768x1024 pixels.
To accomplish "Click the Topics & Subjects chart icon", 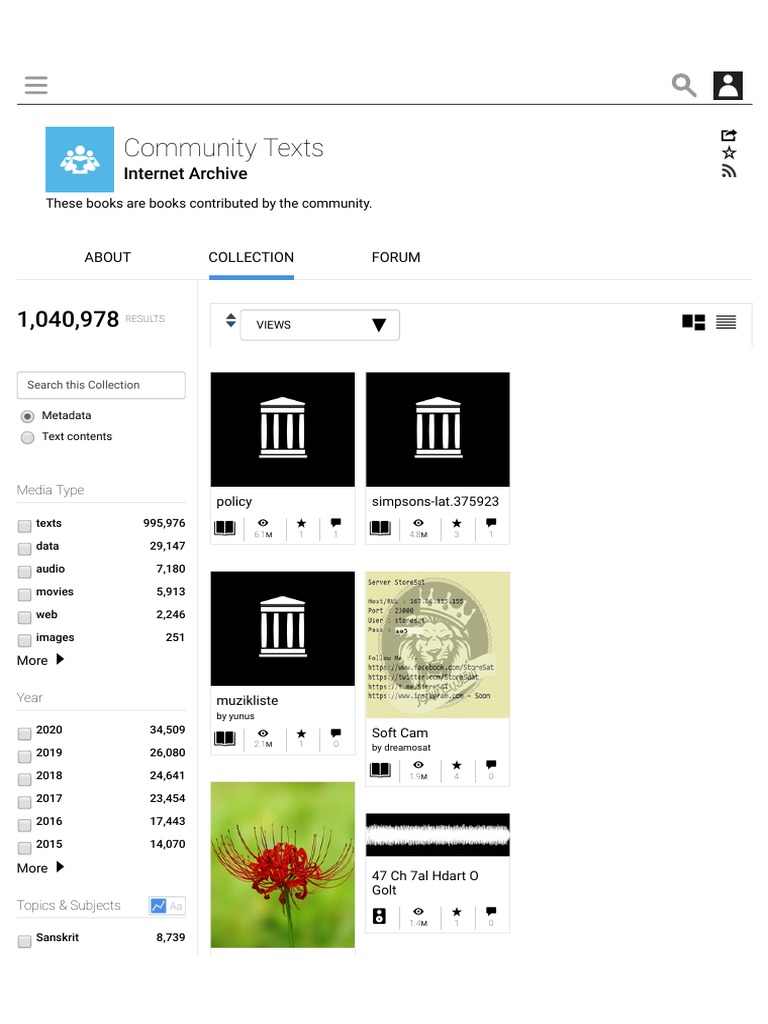I will click(x=158, y=906).
